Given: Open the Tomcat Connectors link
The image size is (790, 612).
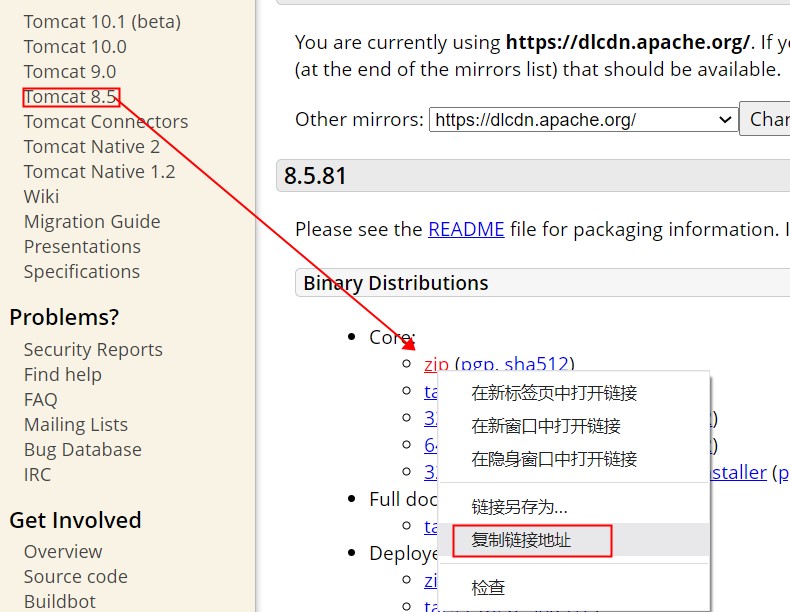Looking at the screenshot, I should (x=106, y=121).
